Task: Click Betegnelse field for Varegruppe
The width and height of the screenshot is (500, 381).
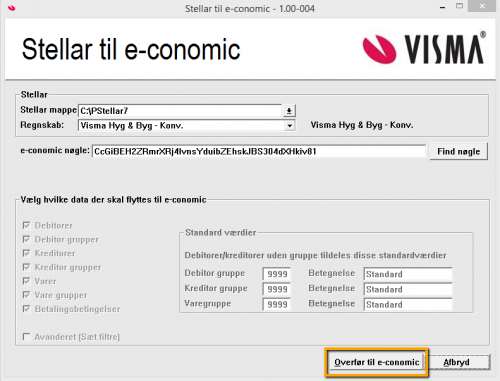Action: click(408, 304)
